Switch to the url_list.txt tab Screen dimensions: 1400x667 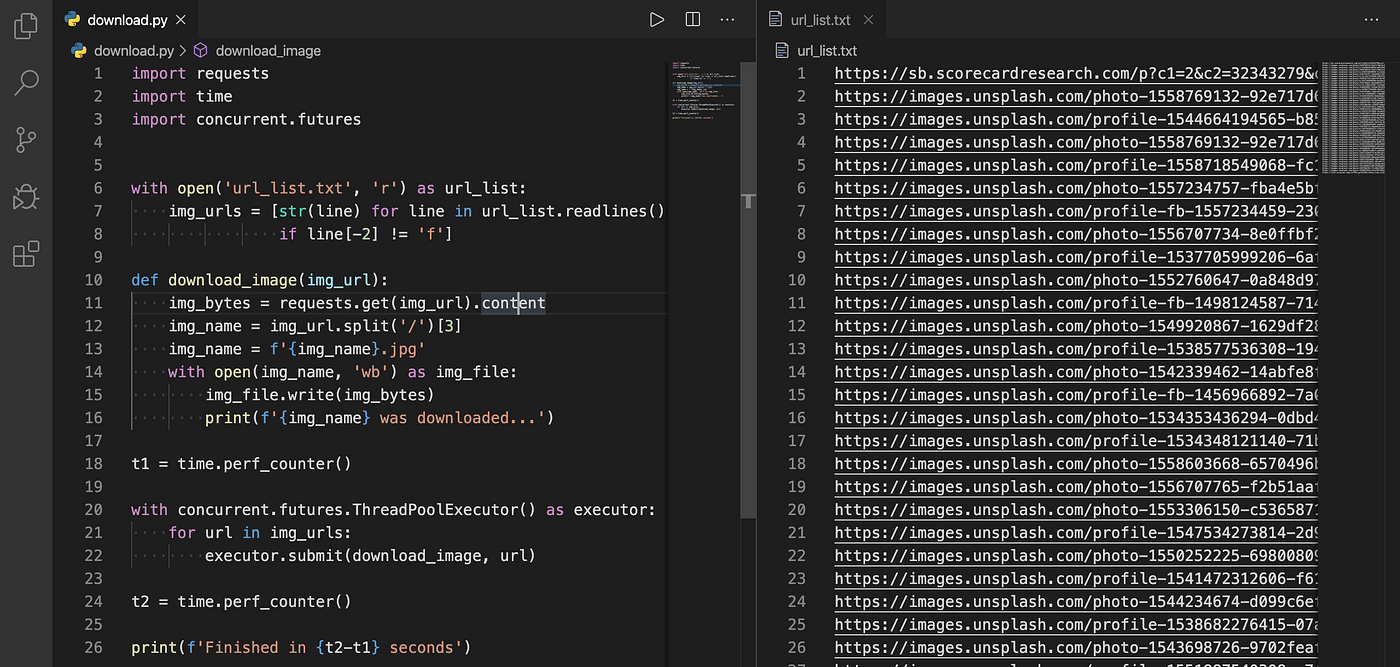pyautogui.click(x=820, y=18)
